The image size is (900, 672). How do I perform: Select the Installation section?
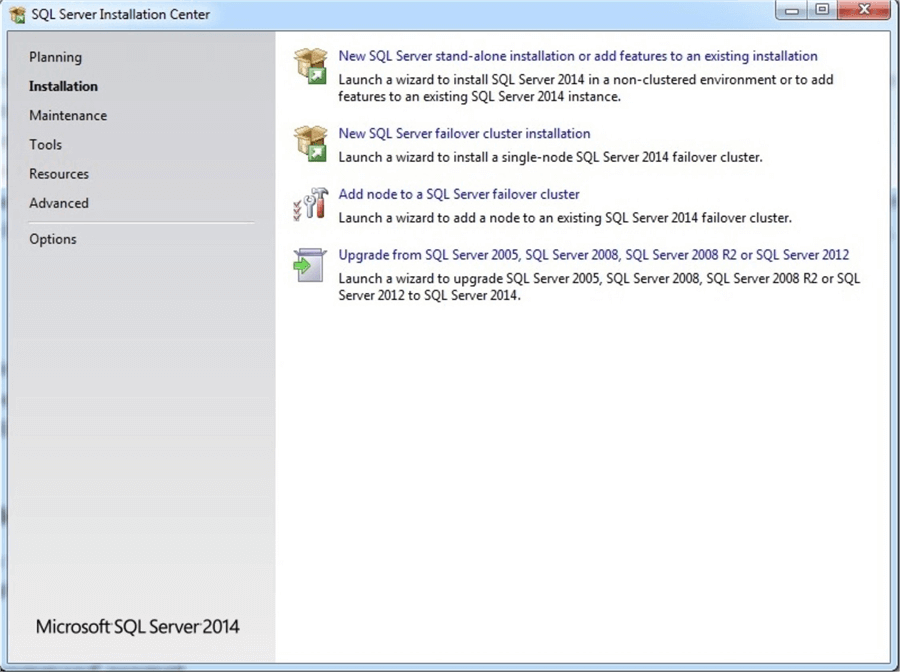(x=63, y=86)
